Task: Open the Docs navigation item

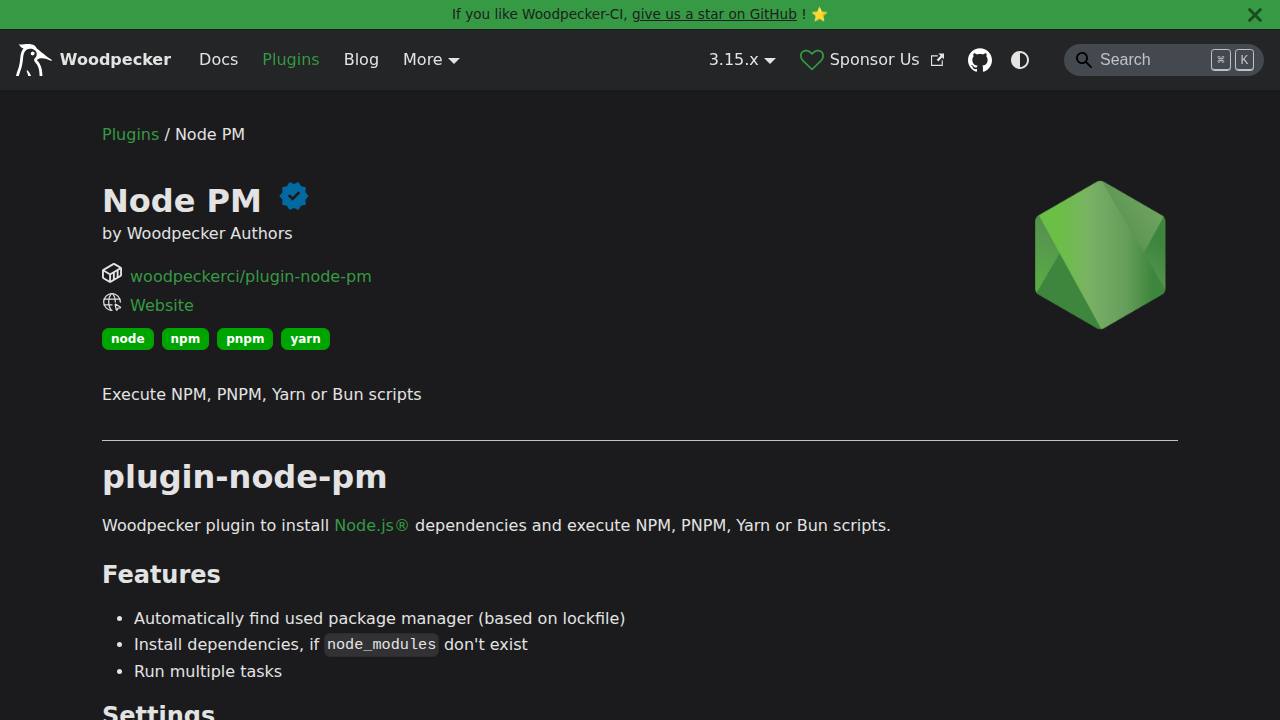Action: pyautogui.click(x=218, y=60)
